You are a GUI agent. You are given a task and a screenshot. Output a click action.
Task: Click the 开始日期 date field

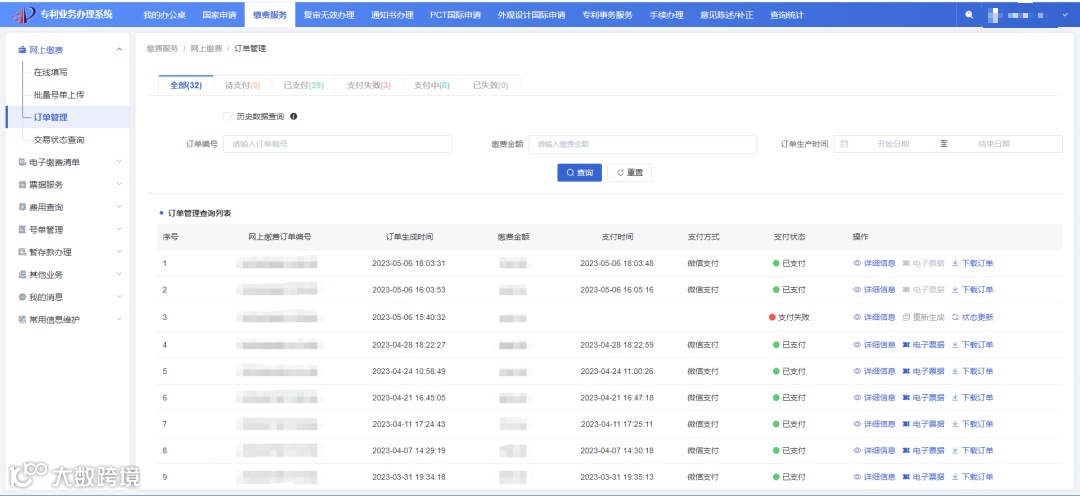[x=893, y=144]
